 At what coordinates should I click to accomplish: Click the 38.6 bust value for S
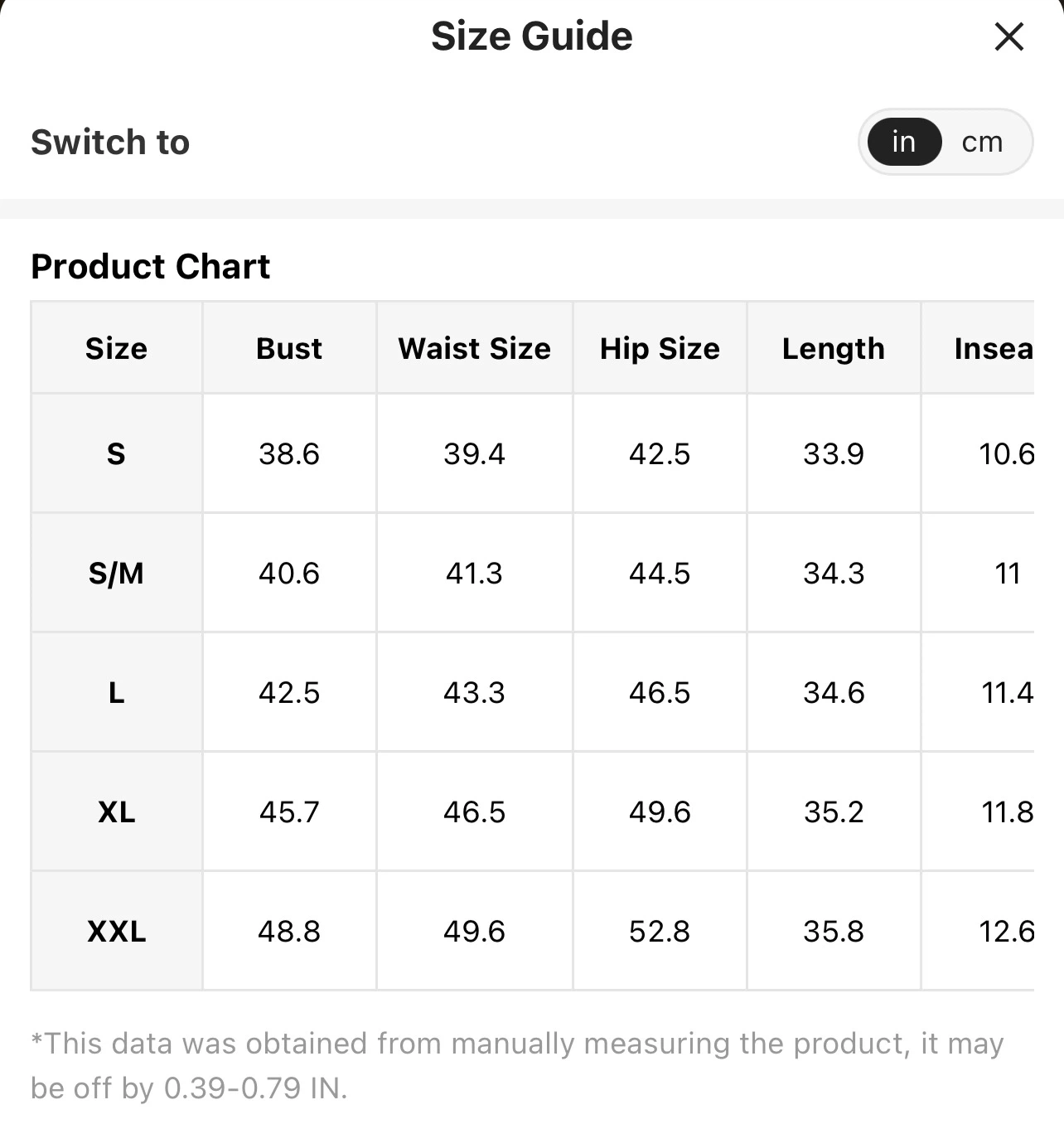coord(289,453)
